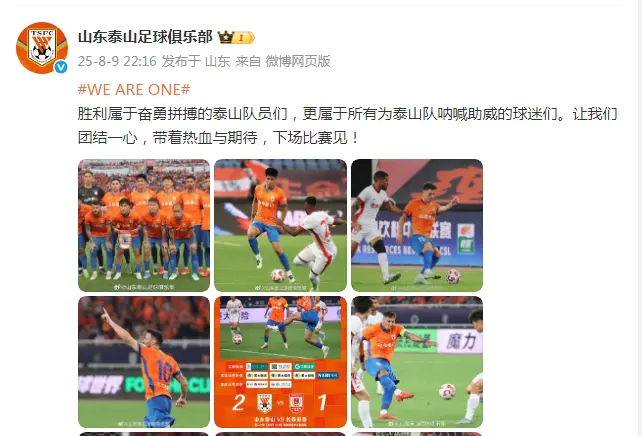Open photo of player near CSL banner

417,225
